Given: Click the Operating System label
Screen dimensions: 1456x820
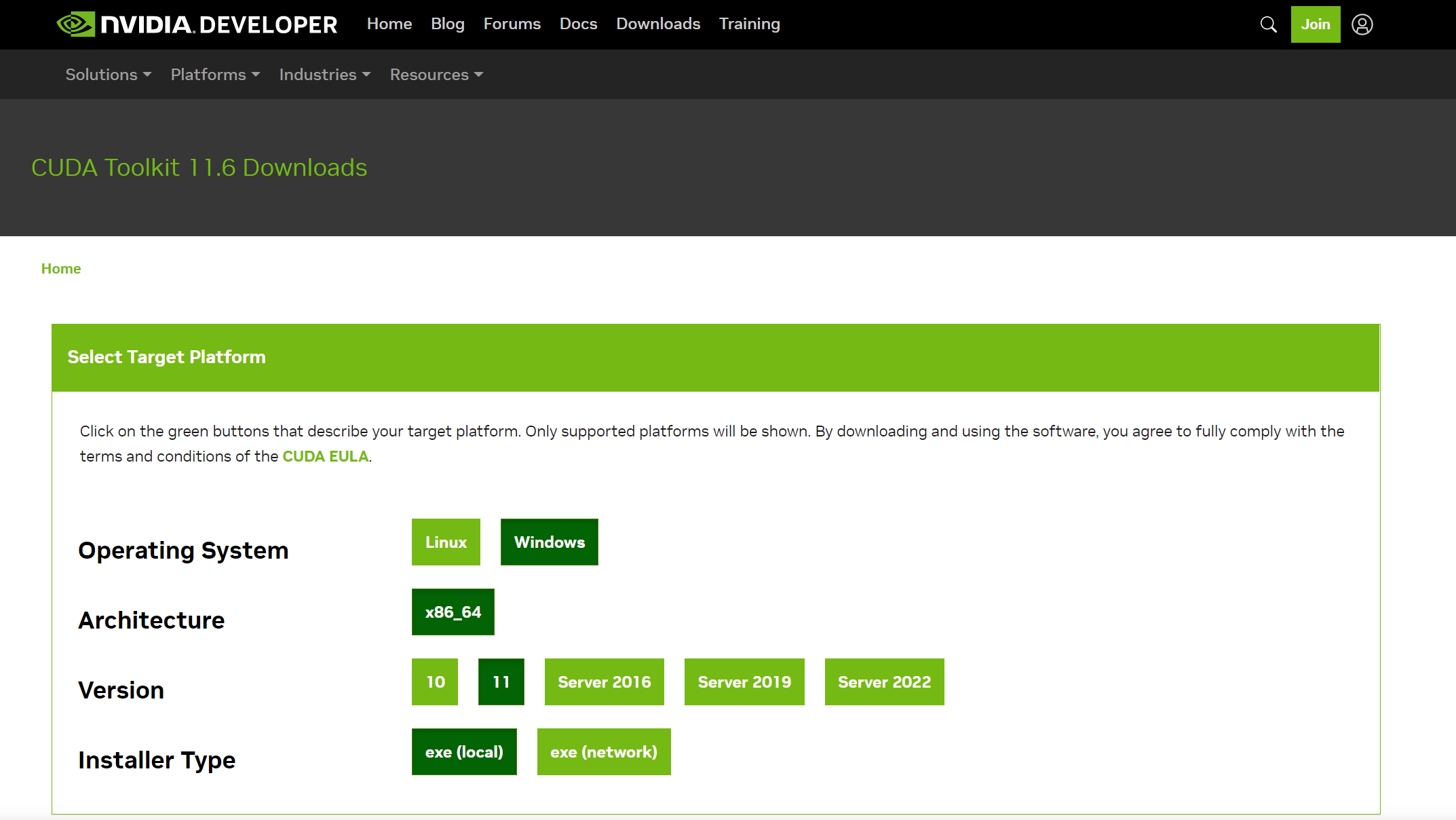Looking at the screenshot, I should pos(183,551).
